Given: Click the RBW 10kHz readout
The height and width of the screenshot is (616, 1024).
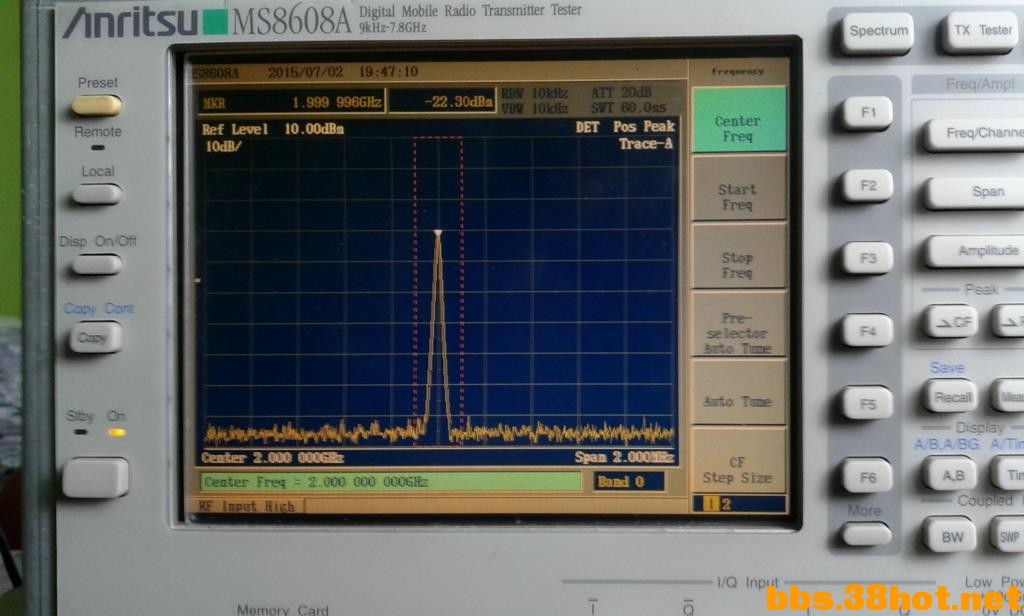Looking at the screenshot, I should tap(534, 93).
